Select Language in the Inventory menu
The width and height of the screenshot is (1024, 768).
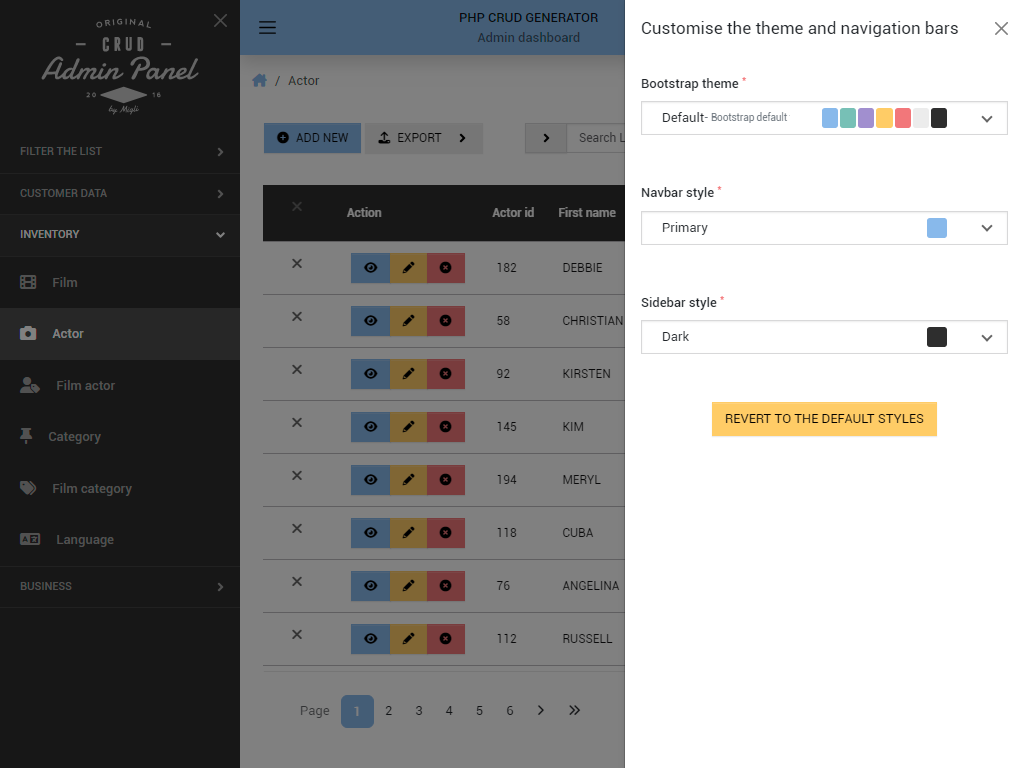coord(85,540)
